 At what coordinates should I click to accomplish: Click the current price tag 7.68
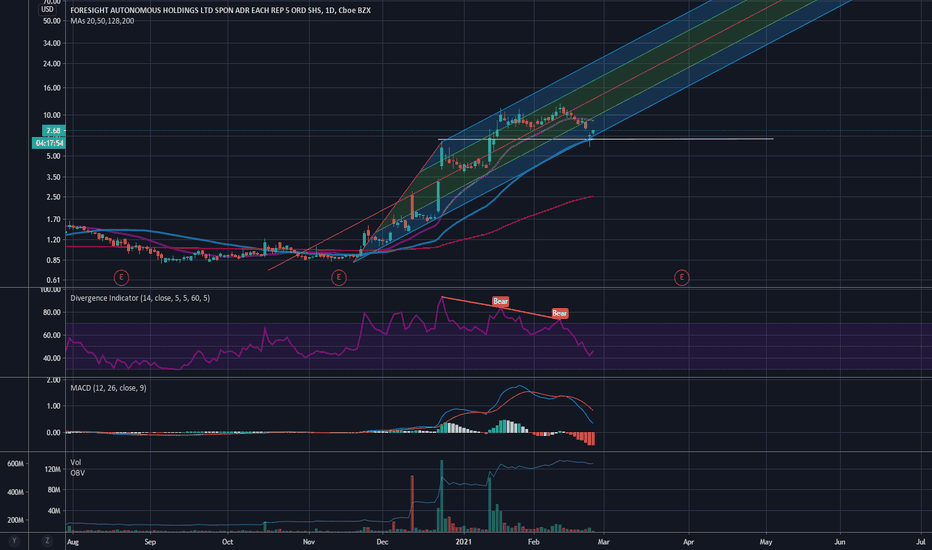click(53, 131)
